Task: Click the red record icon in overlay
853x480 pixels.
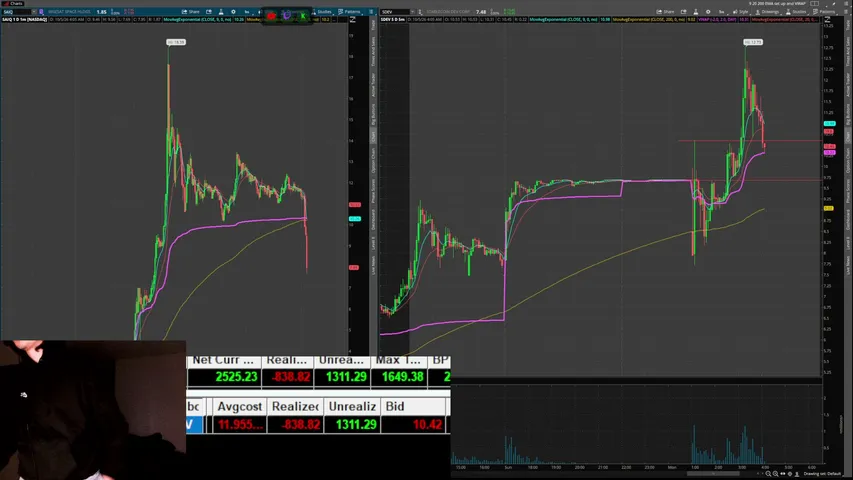Action: (x=271, y=16)
